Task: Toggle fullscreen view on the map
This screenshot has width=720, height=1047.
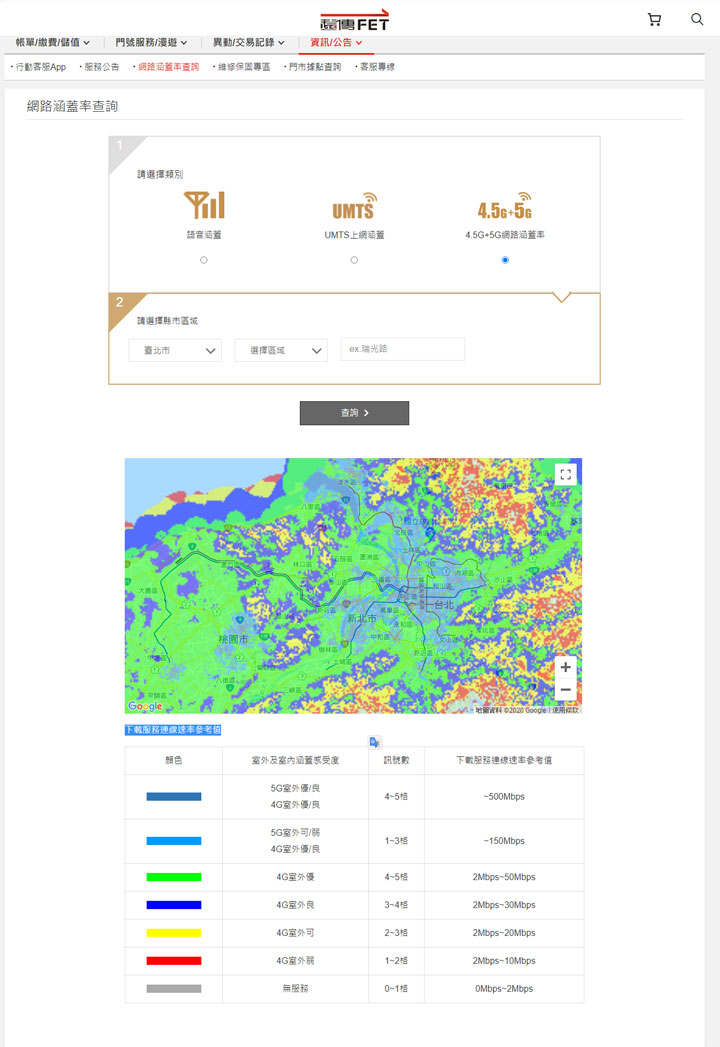Action: [566, 475]
